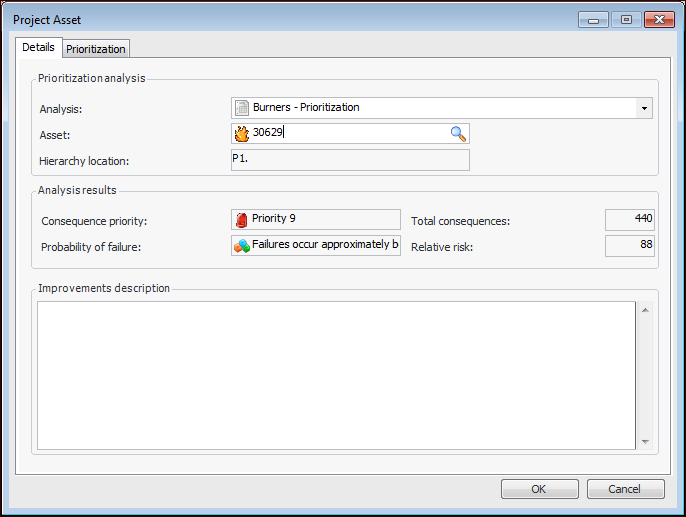Open the Analysis dropdown arrow
This screenshot has width=686, height=517.
point(644,108)
